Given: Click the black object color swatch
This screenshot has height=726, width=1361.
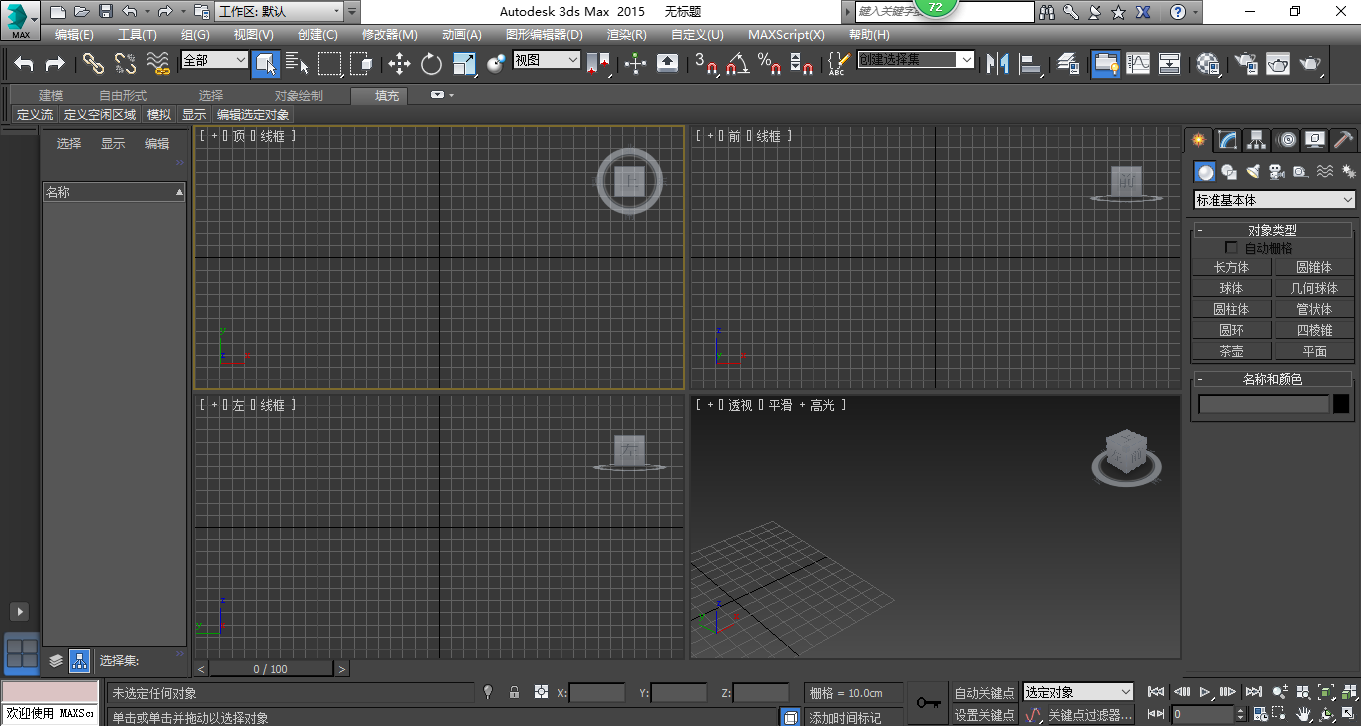Looking at the screenshot, I should click(1341, 404).
